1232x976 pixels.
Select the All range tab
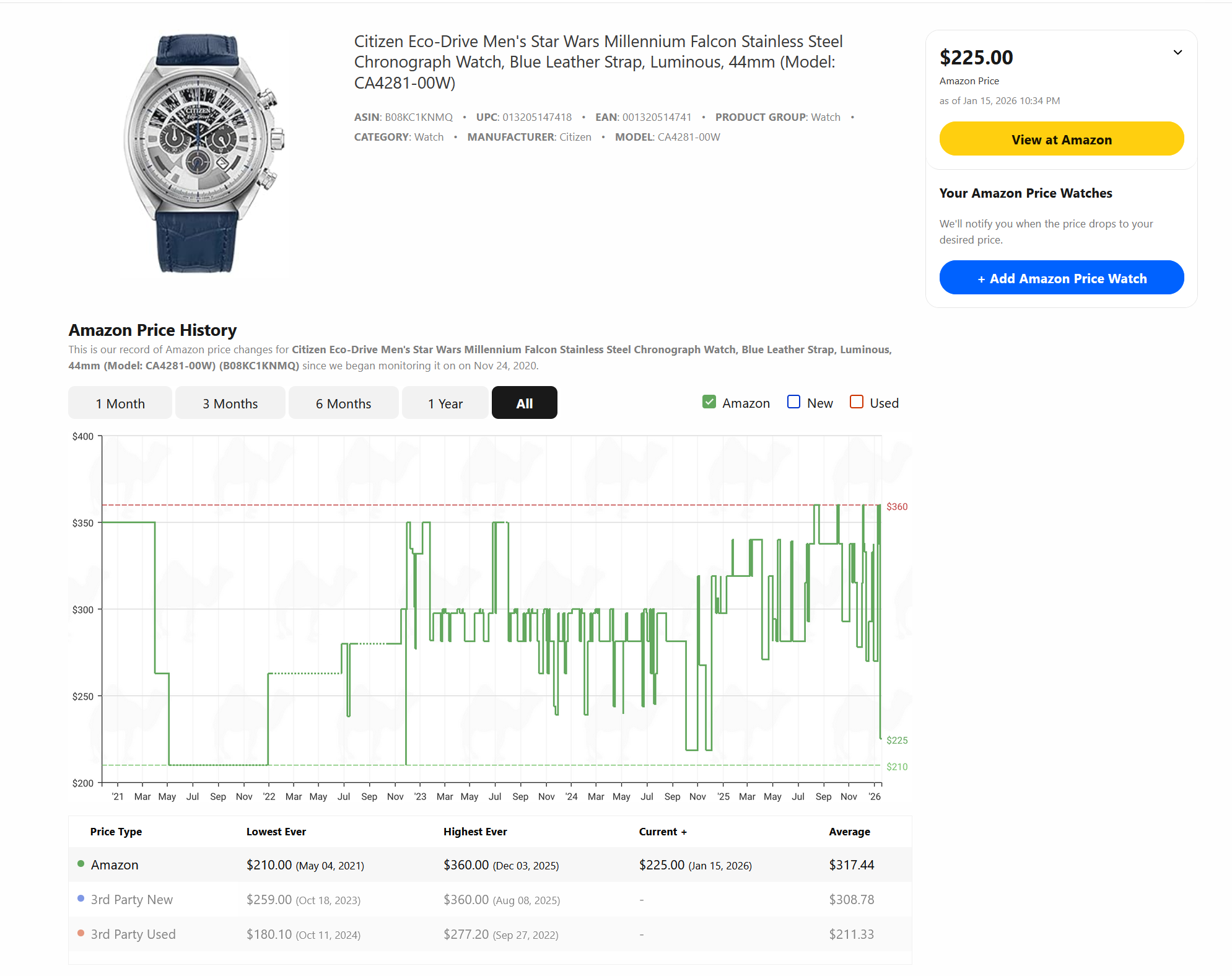(524, 403)
